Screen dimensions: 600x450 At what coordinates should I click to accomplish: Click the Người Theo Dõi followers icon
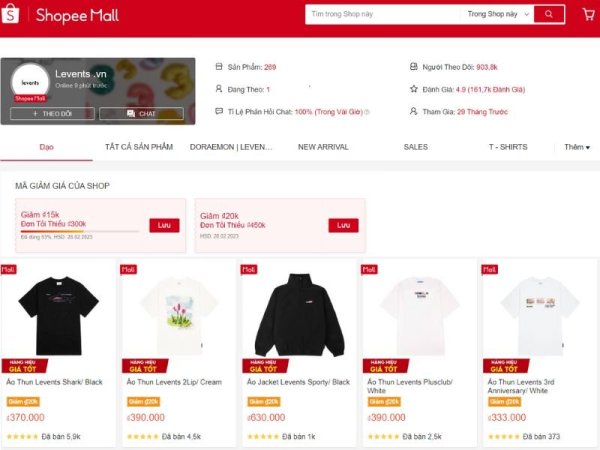click(414, 67)
